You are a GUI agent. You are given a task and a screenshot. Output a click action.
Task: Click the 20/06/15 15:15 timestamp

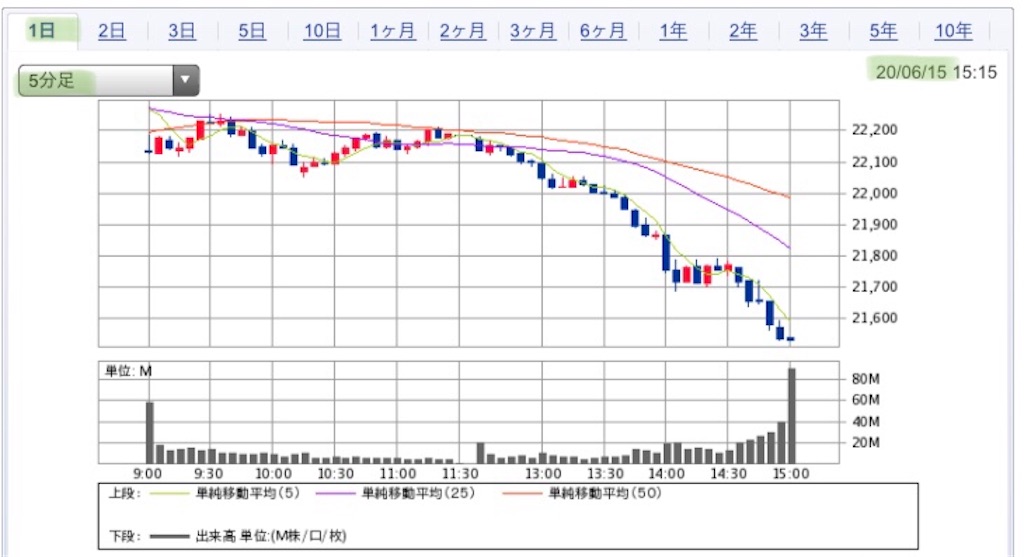(x=936, y=72)
